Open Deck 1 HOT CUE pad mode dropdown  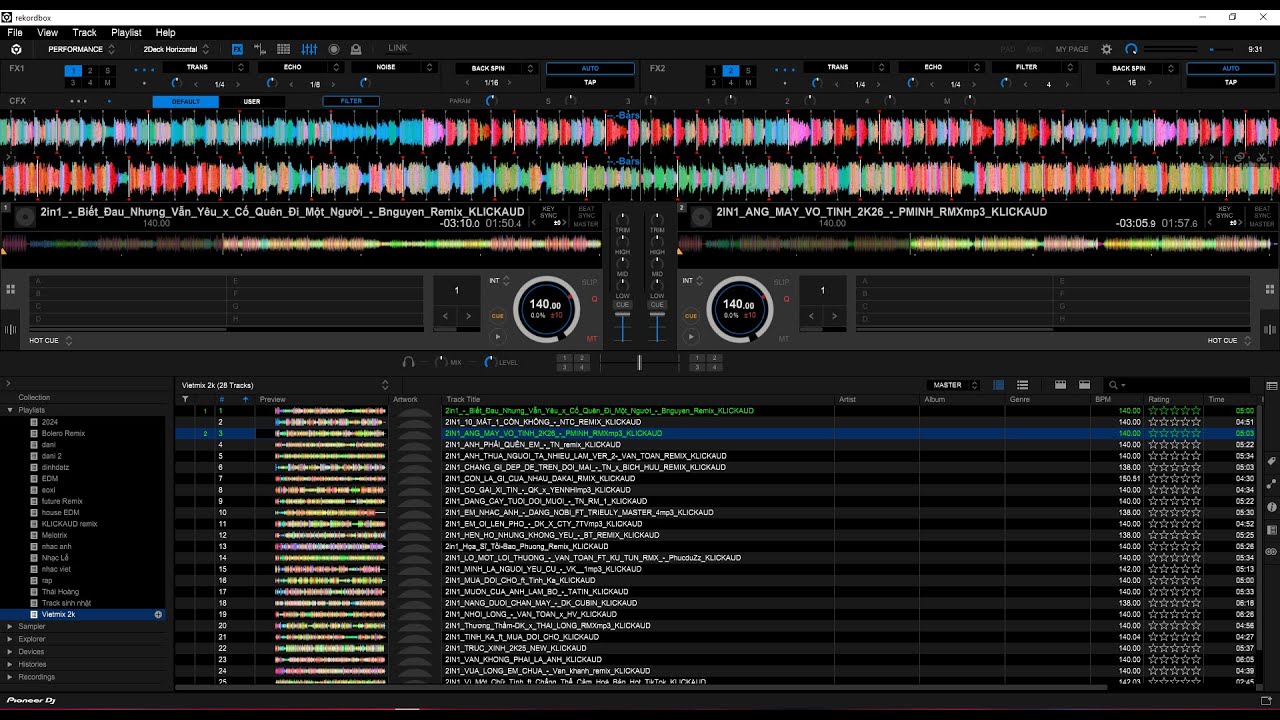click(52, 341)
